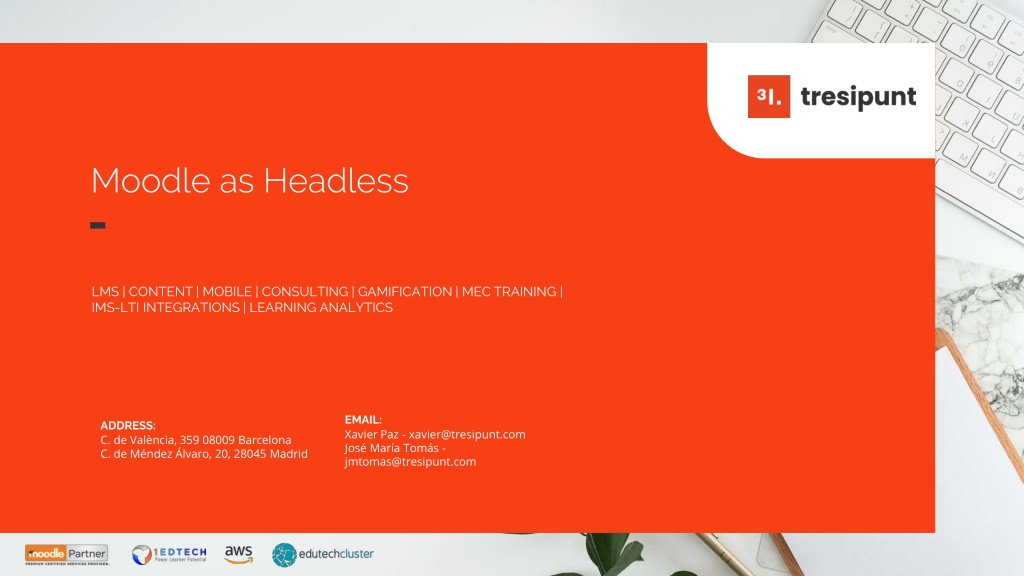
Task: Click the Barcelona address line
Action: point(196,440)
